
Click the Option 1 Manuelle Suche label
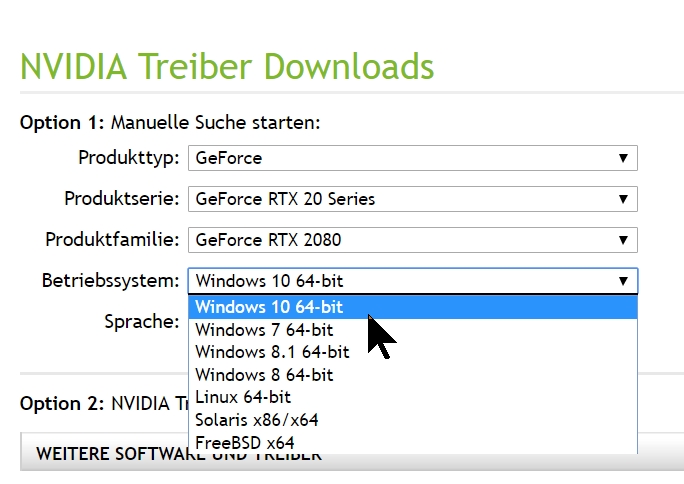[170, 123]
